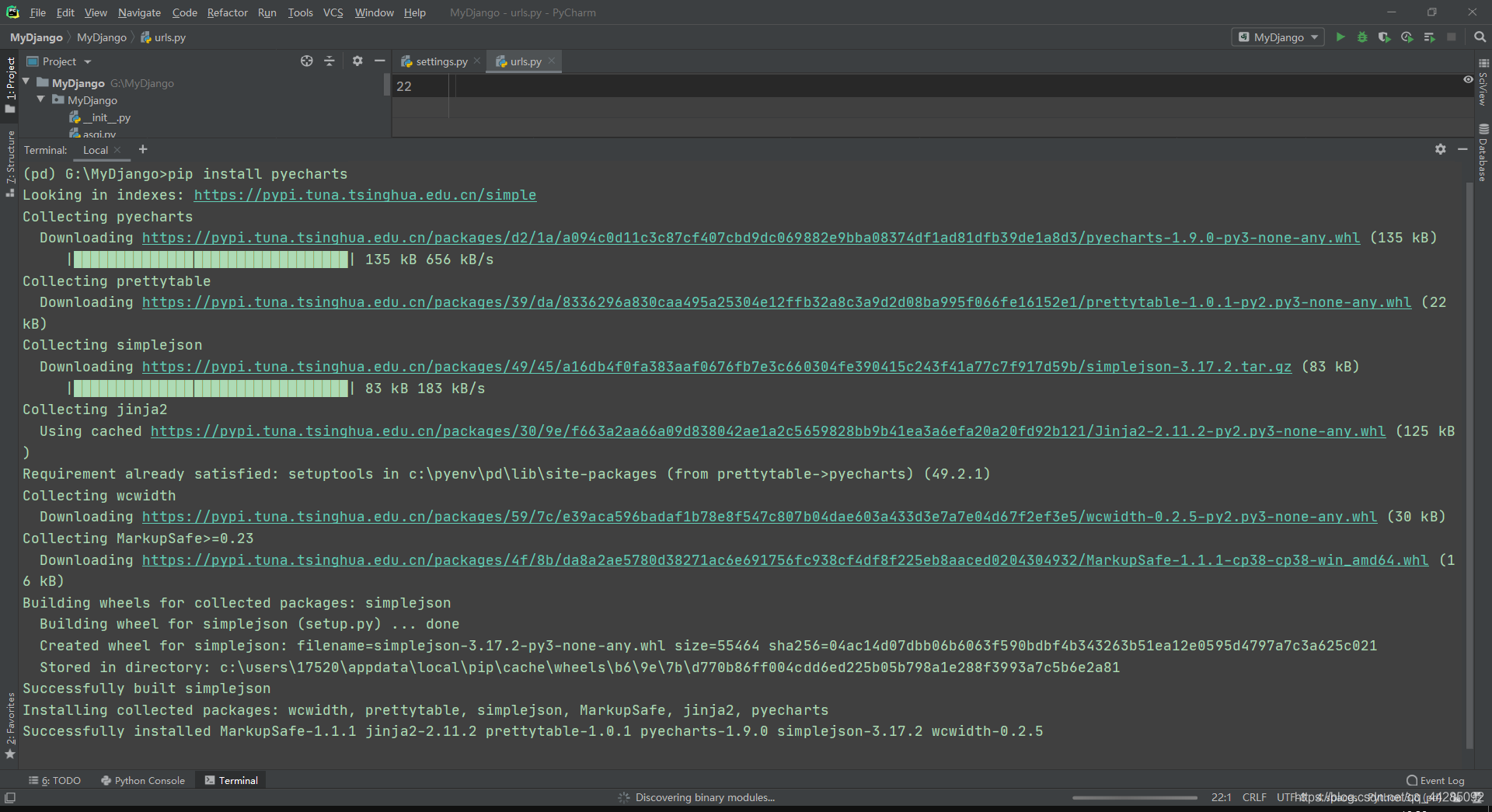Open the SciView side panel

(1483, 83)
